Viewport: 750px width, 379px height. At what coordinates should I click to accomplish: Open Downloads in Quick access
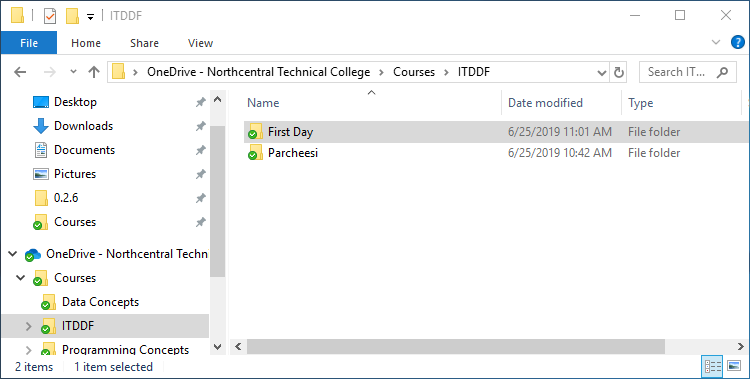click(83, 126)
